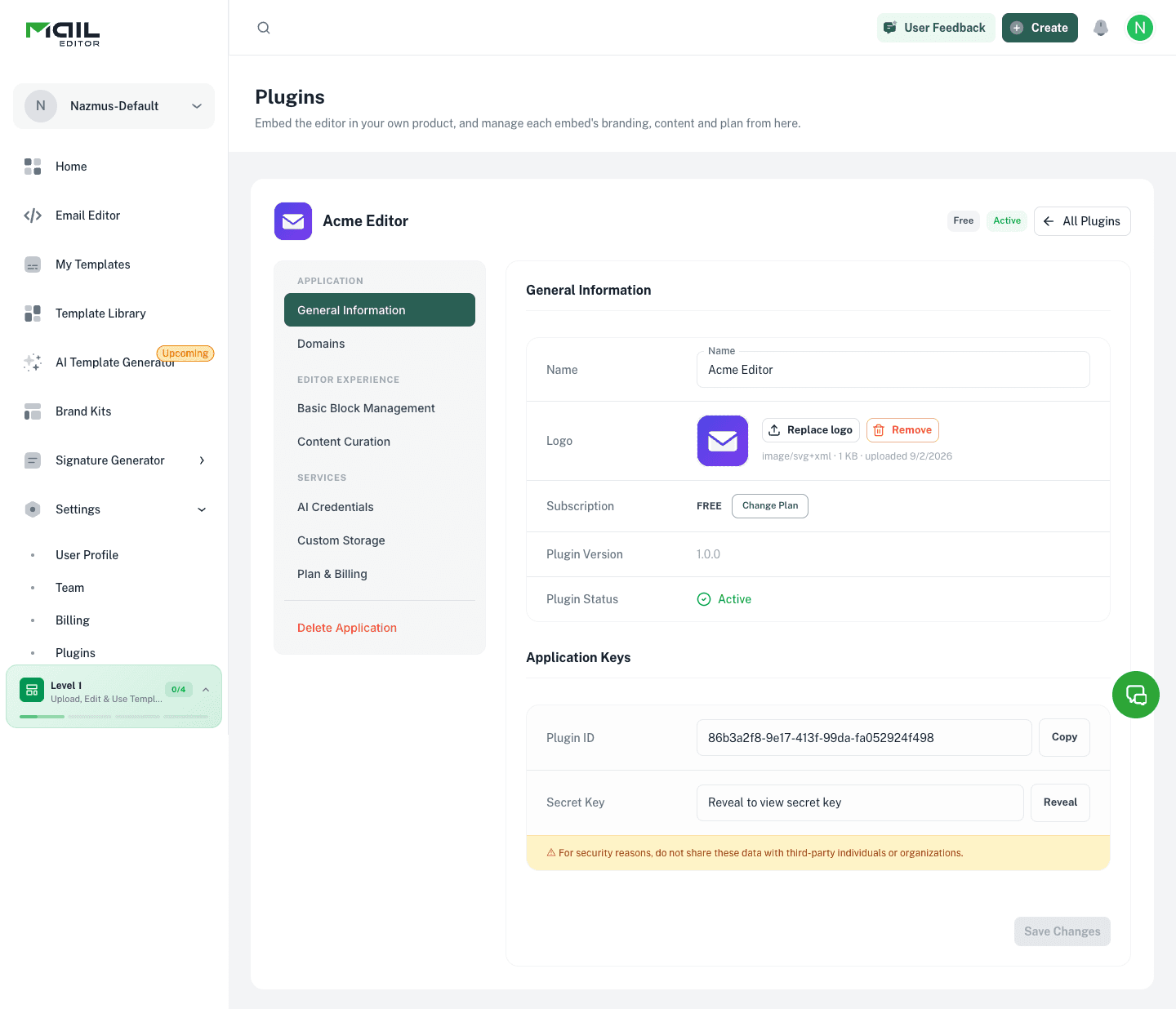Click the Create button
1176x1009 pixels.
(x=1040, y=28)
